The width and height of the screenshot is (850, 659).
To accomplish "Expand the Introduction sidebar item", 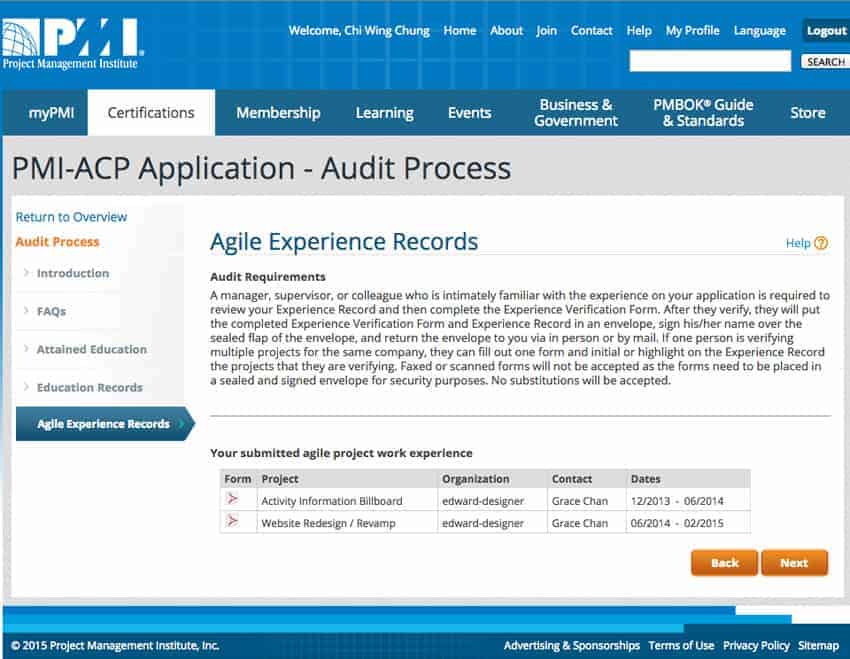I will coord(72,273).
